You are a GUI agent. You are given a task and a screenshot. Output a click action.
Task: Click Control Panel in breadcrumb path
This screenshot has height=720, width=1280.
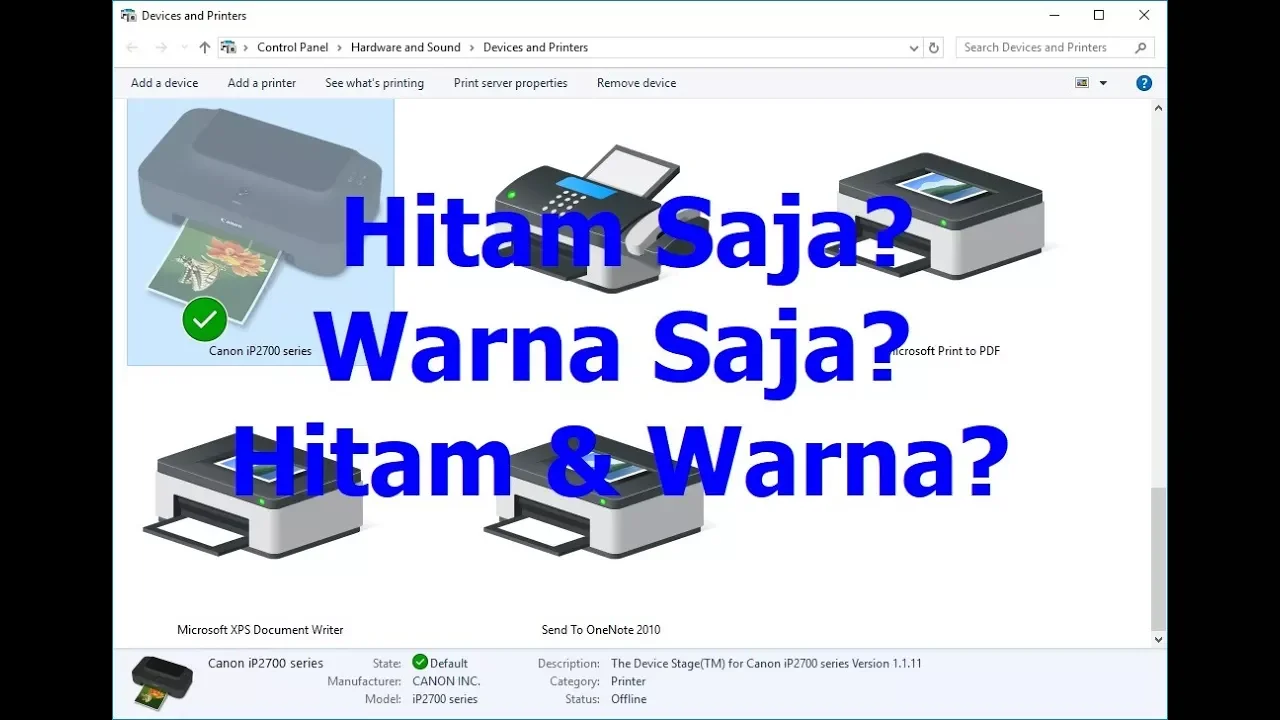(292, 47)
